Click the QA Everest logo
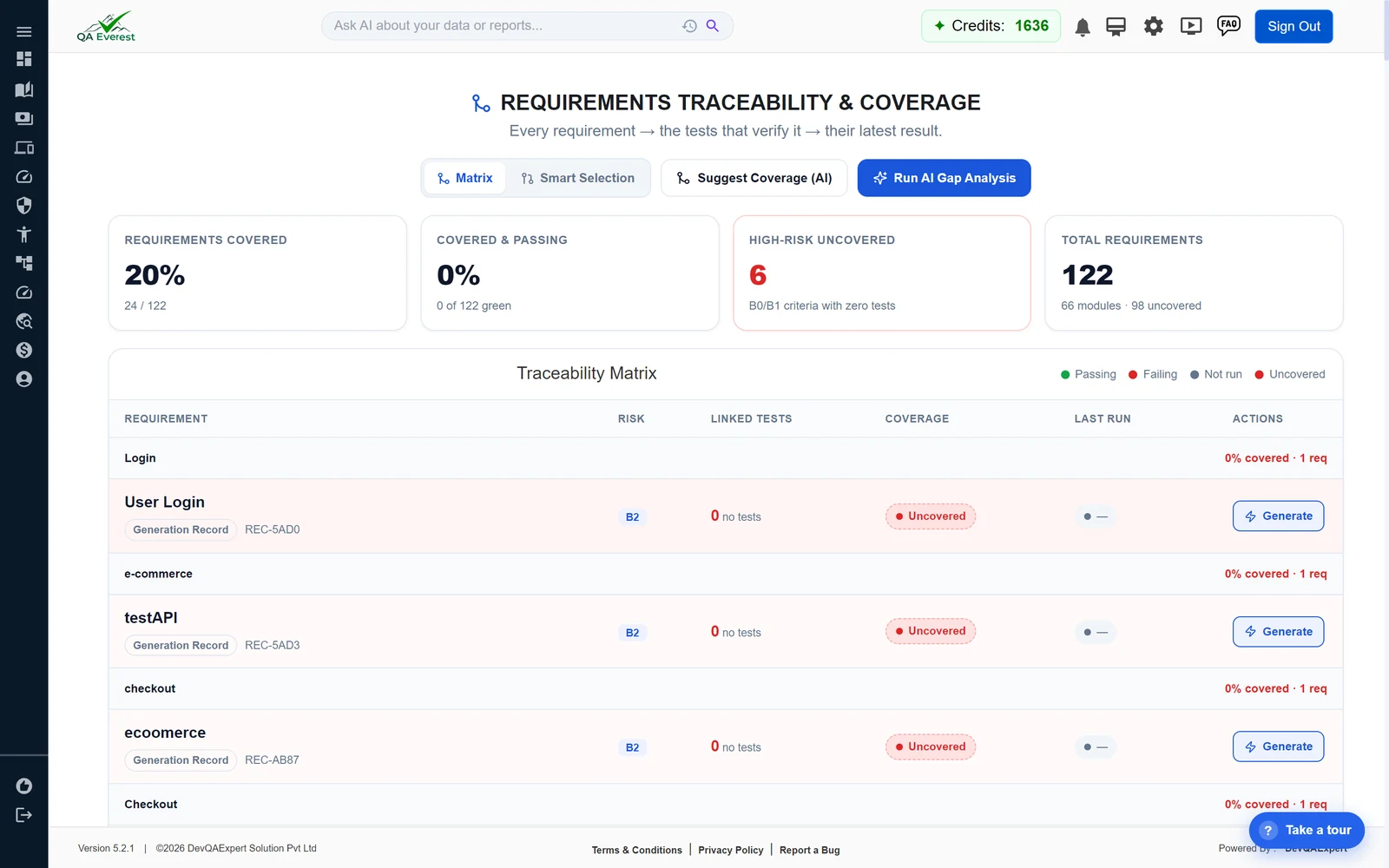 click(106, 26)
